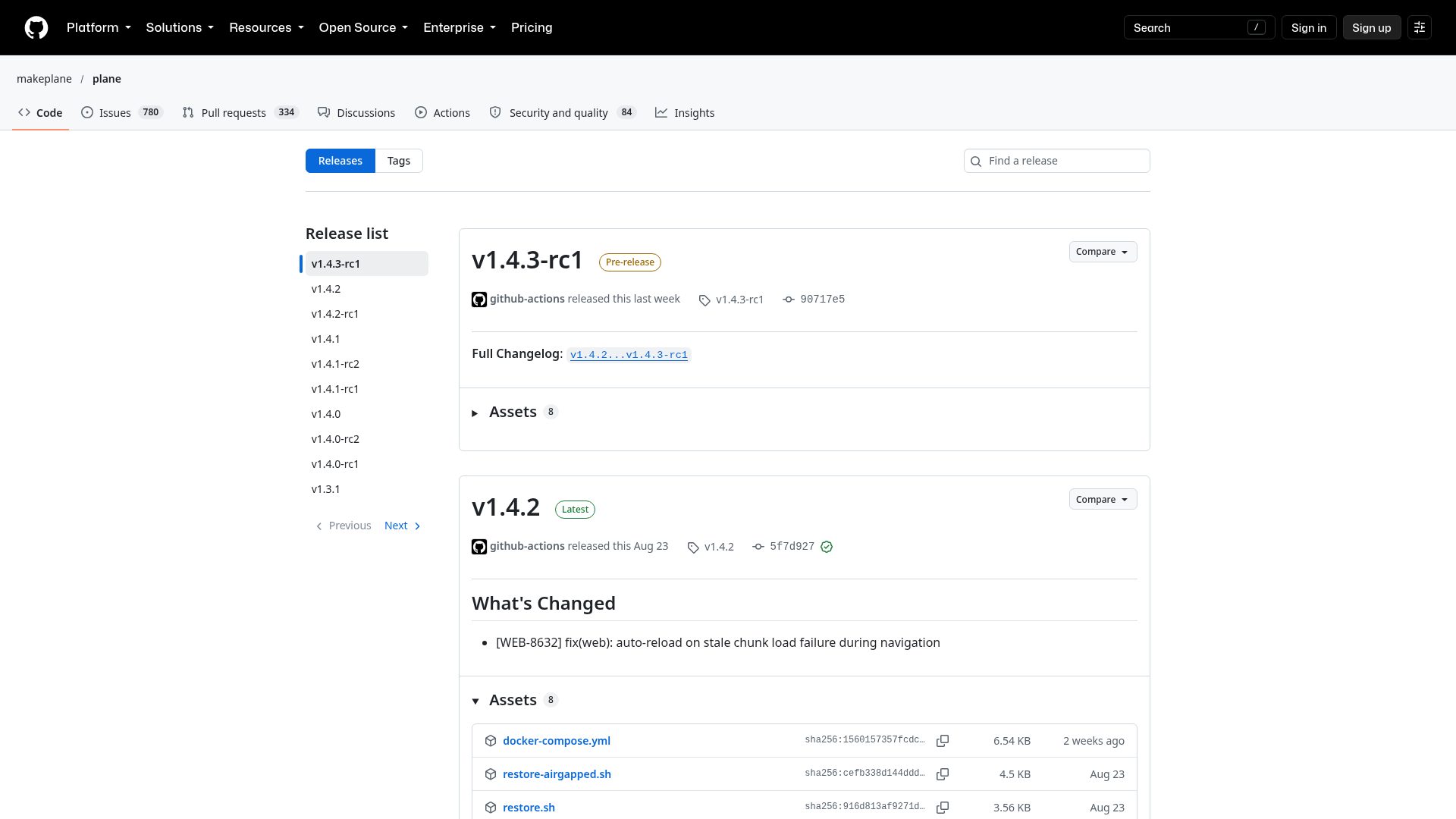Image resolution: width=1456 pixels, height=819 pixels.
Task: Focus the Find a release field
Action: point(1057,161)
